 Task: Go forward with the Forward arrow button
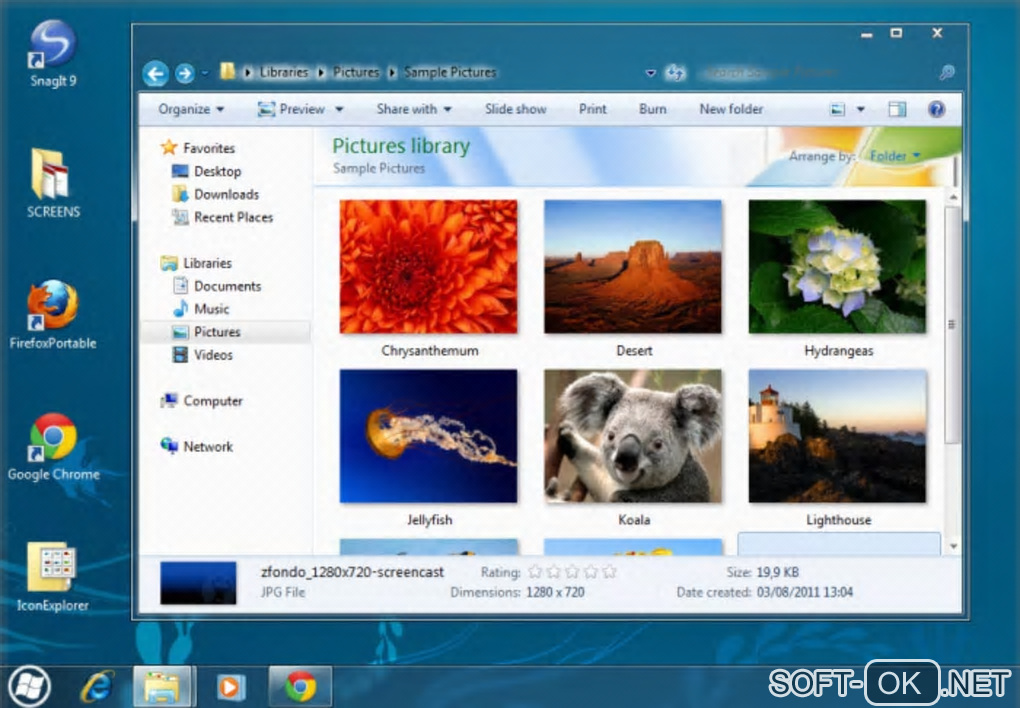point(185,73)
